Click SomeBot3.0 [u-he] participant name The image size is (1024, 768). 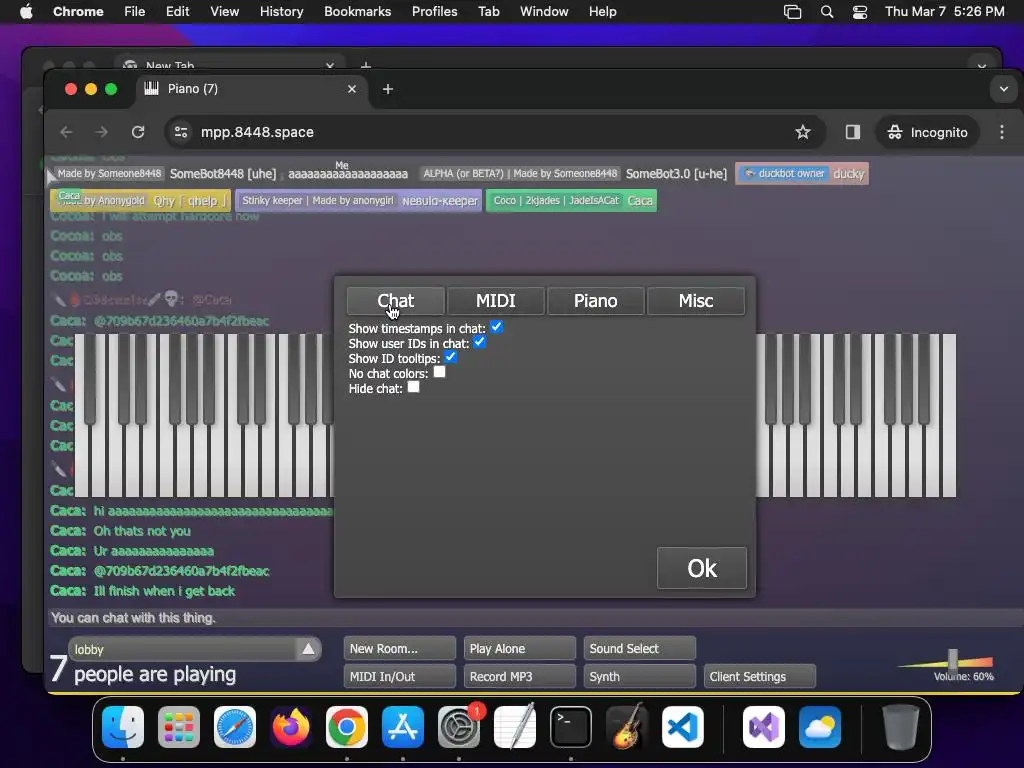(x=676, y=174)
